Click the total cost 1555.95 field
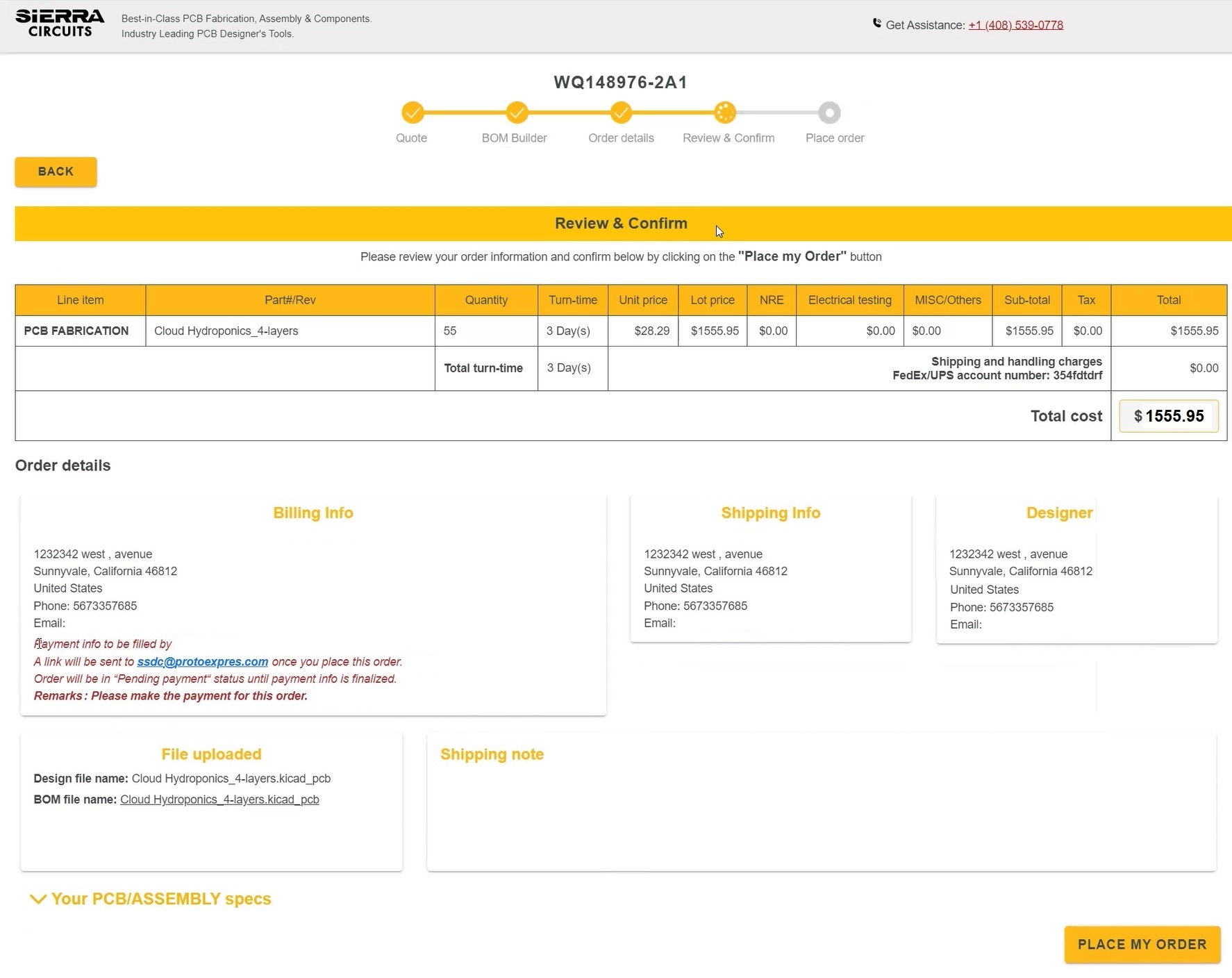The height and width of the screenshot is (978, 1232). pyautogui.click(x=1169, y=416)
